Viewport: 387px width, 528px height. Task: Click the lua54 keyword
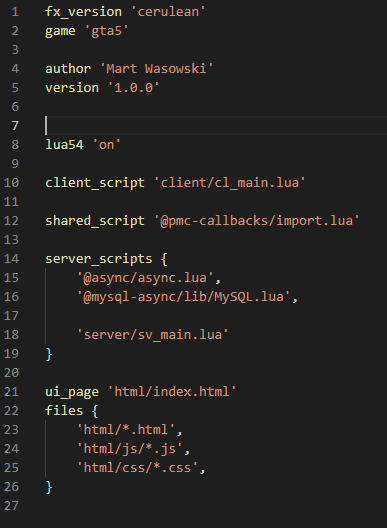tap(64, 144)
